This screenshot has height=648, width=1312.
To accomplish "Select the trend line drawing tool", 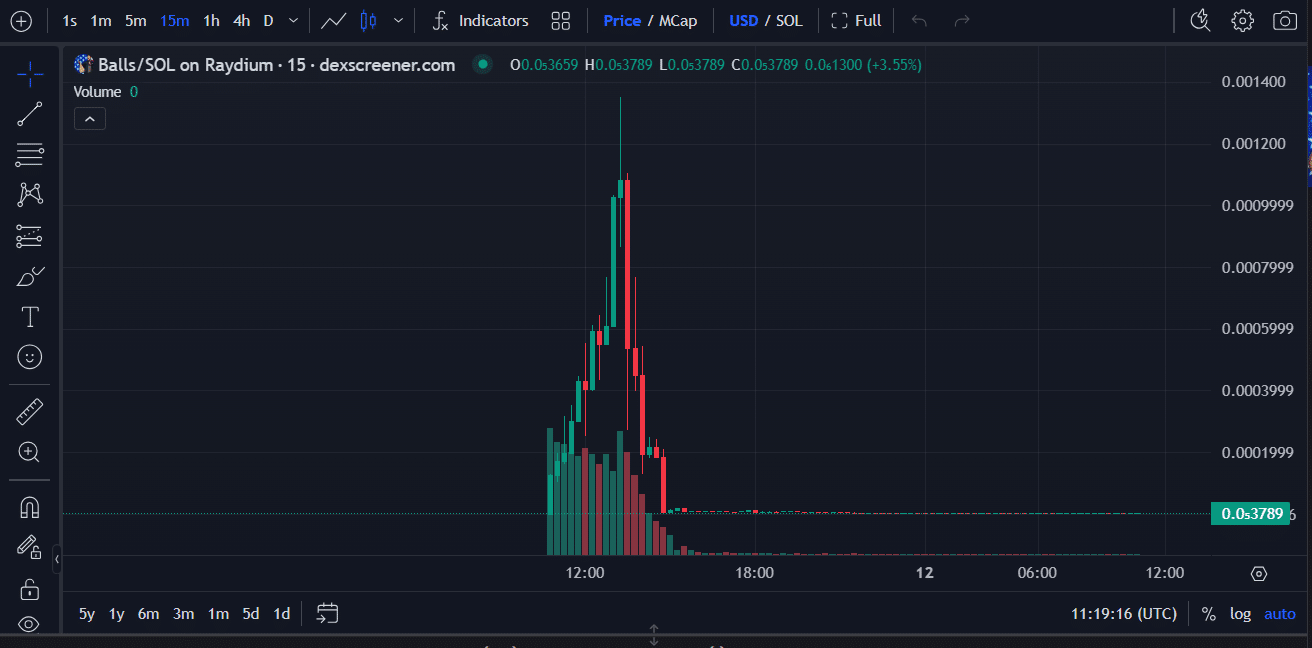I will point(30,114).
